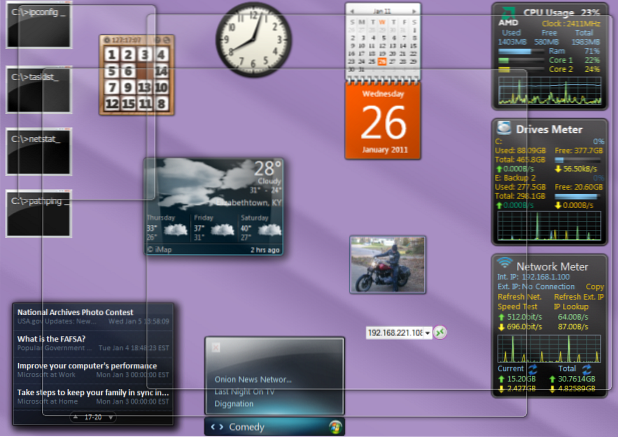Screen dimensions: 618x437
Task: Click the analog clock gadget
Action: click(245, 30)
